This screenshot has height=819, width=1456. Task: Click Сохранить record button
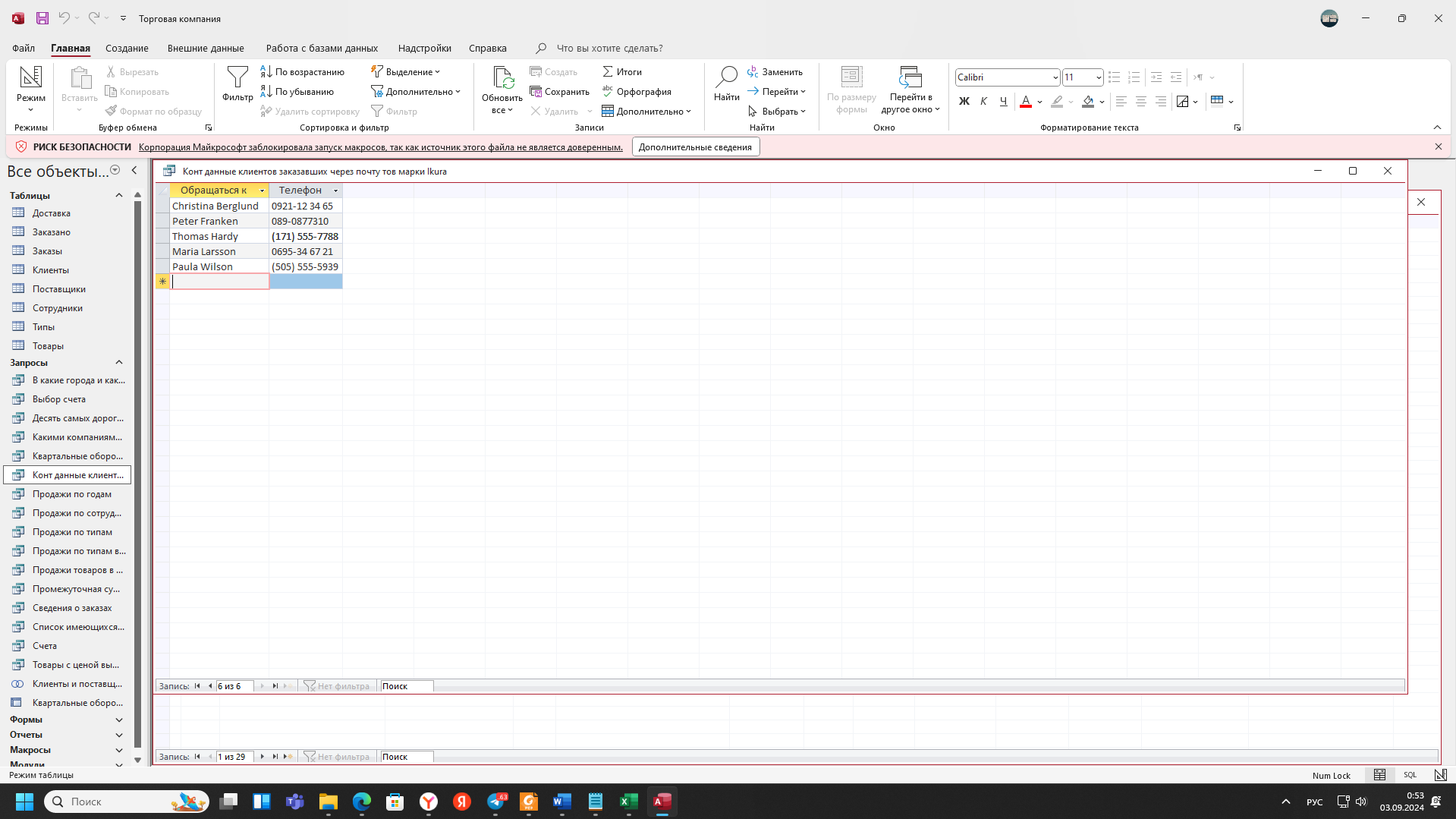click(x=560, y=91)
